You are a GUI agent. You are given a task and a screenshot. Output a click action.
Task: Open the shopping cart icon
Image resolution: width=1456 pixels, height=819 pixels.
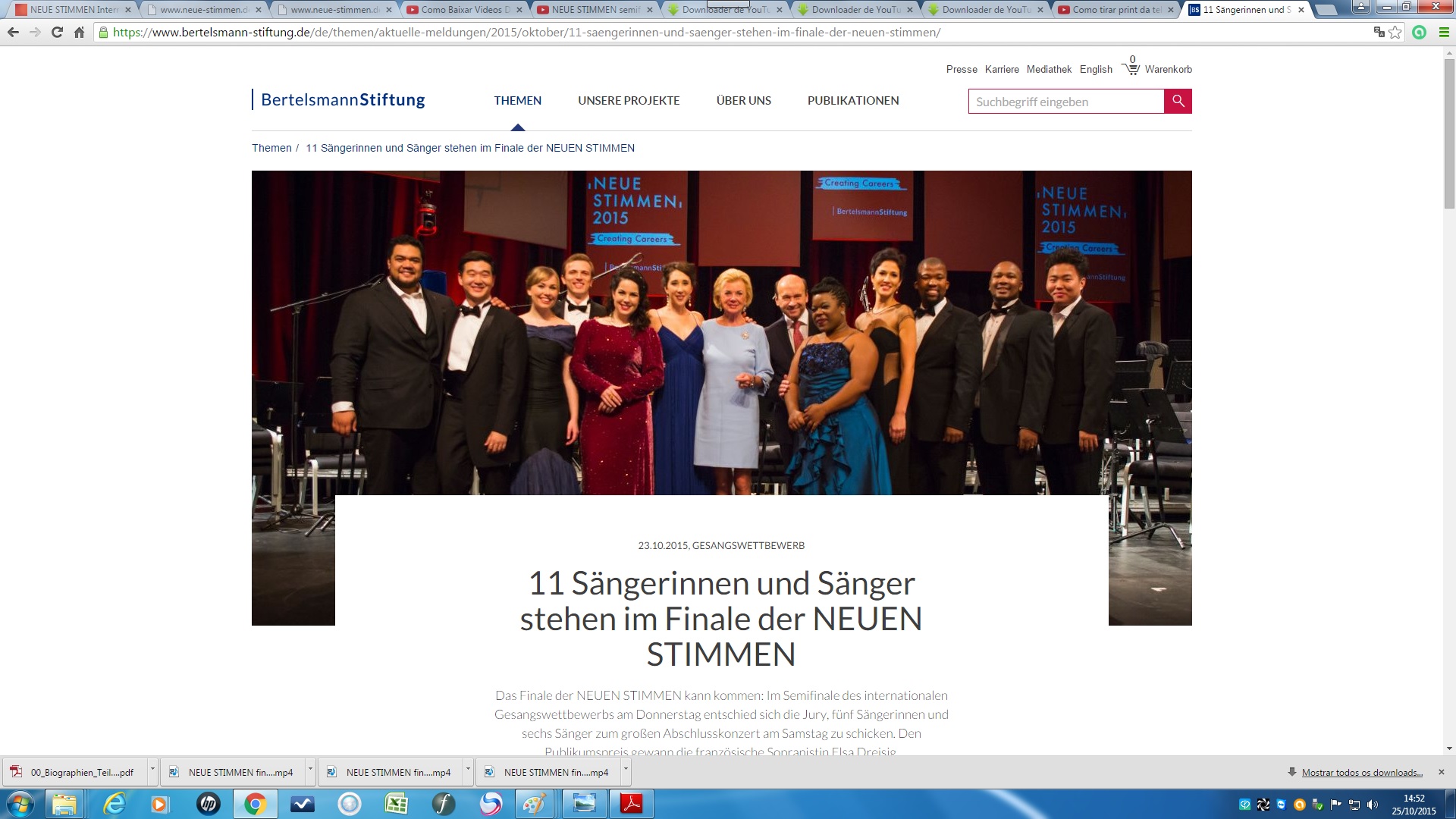pos(1131,68)
